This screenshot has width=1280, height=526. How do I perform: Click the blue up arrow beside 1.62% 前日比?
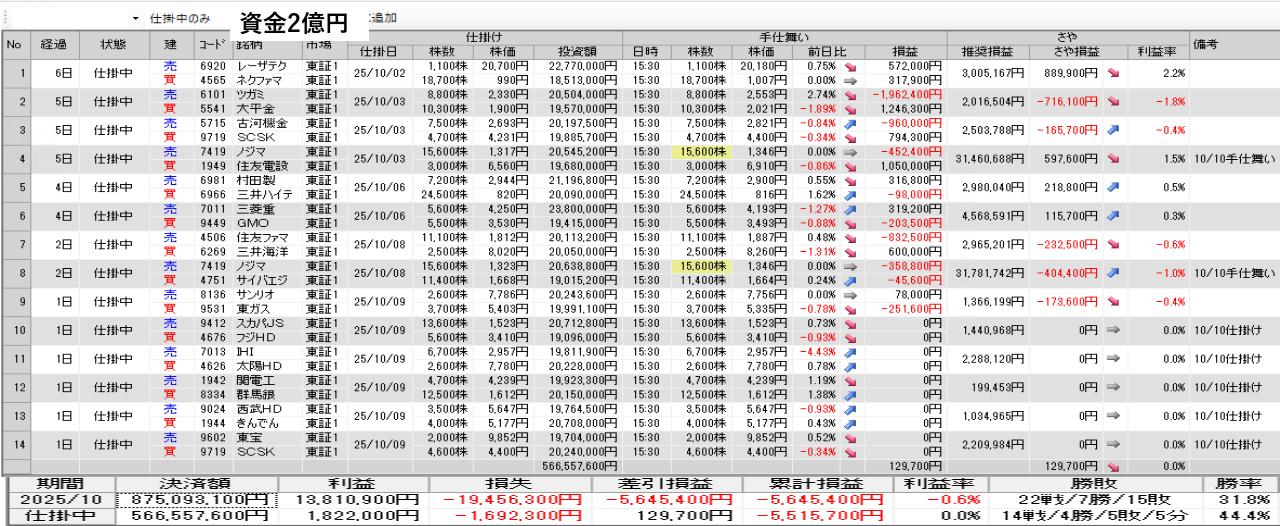pyautogui.click(x=849, y=195)
